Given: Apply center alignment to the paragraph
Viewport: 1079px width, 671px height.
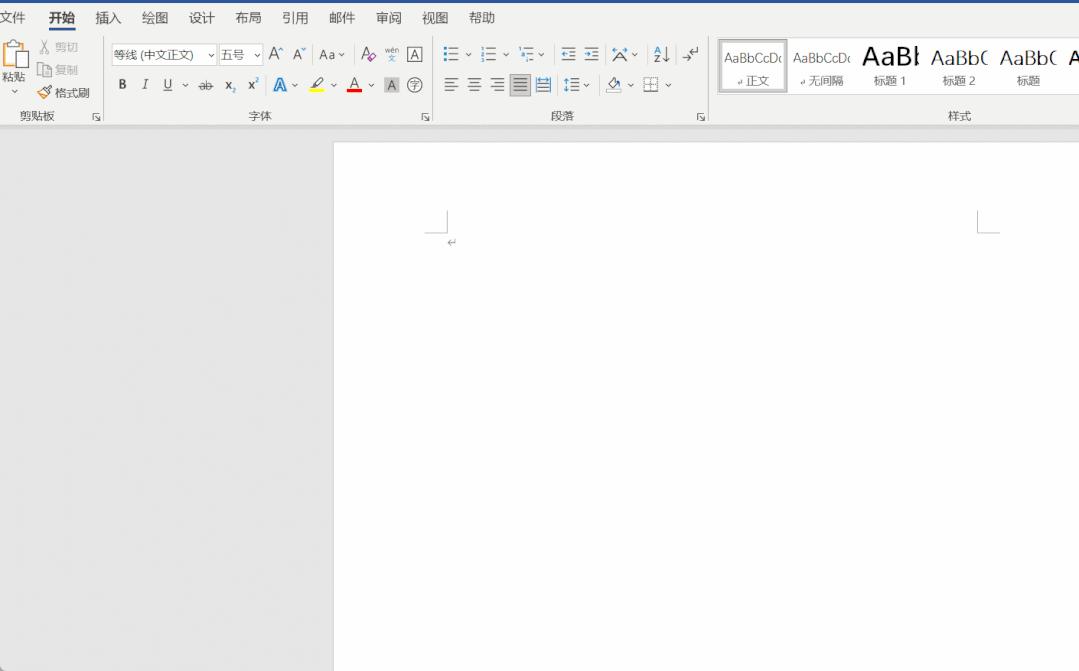Looking at the screenshot, I should [474, 85].
